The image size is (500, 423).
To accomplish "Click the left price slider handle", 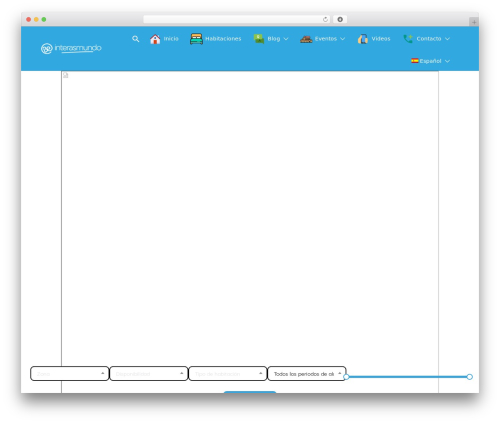I will click(346, 377).
